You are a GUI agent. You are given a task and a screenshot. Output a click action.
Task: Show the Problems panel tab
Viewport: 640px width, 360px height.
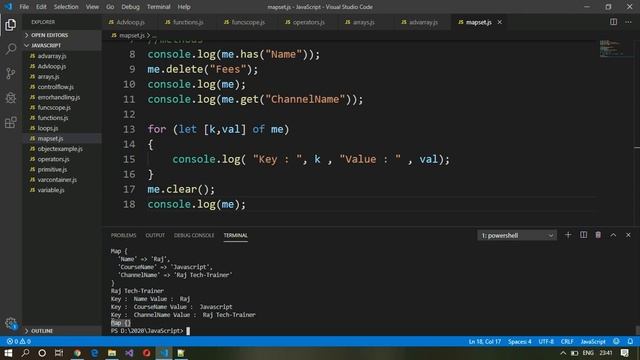click(x=123, y=236)
